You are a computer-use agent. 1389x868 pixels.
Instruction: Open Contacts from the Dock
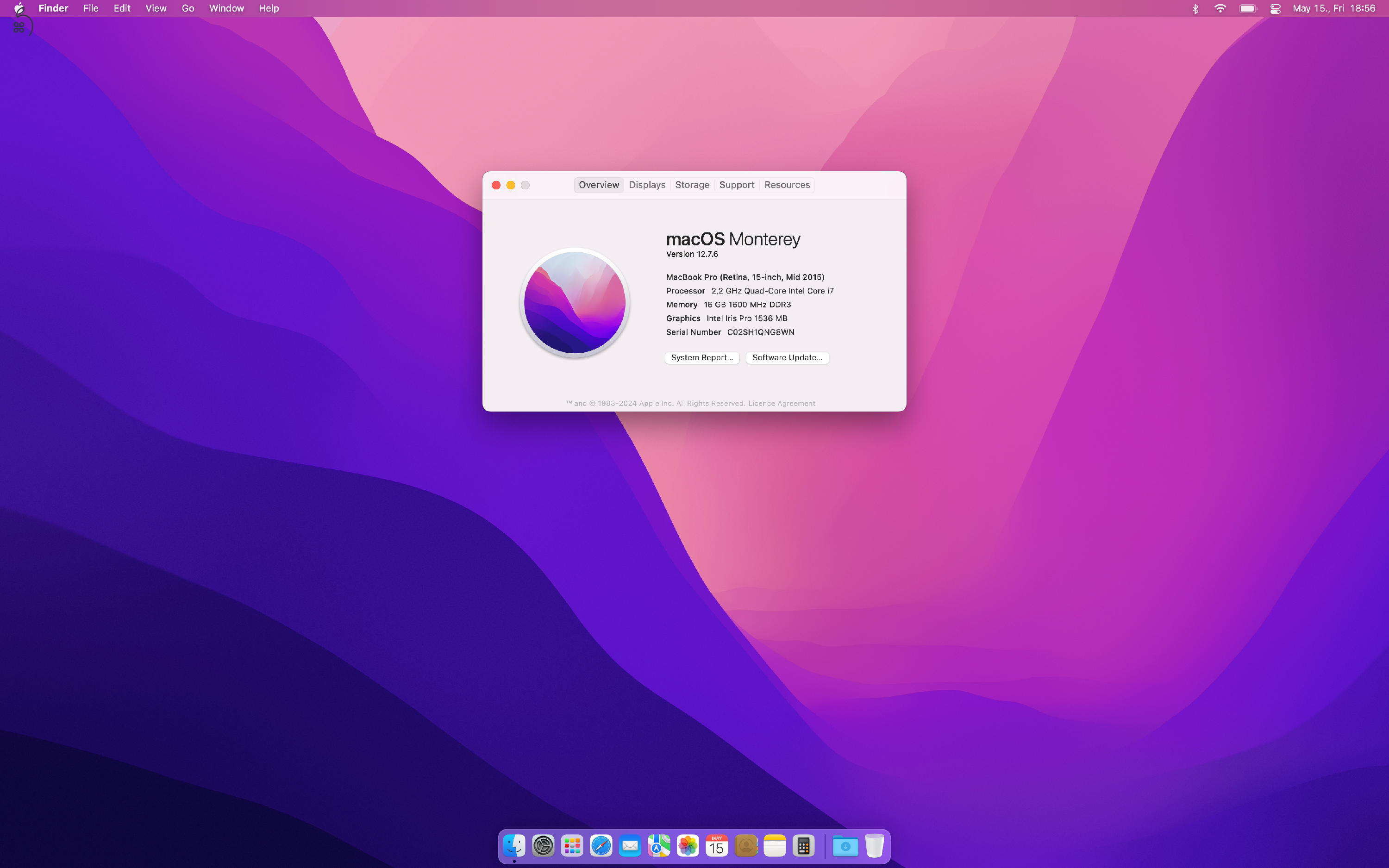pyautogui.click(x=745, y=846)
